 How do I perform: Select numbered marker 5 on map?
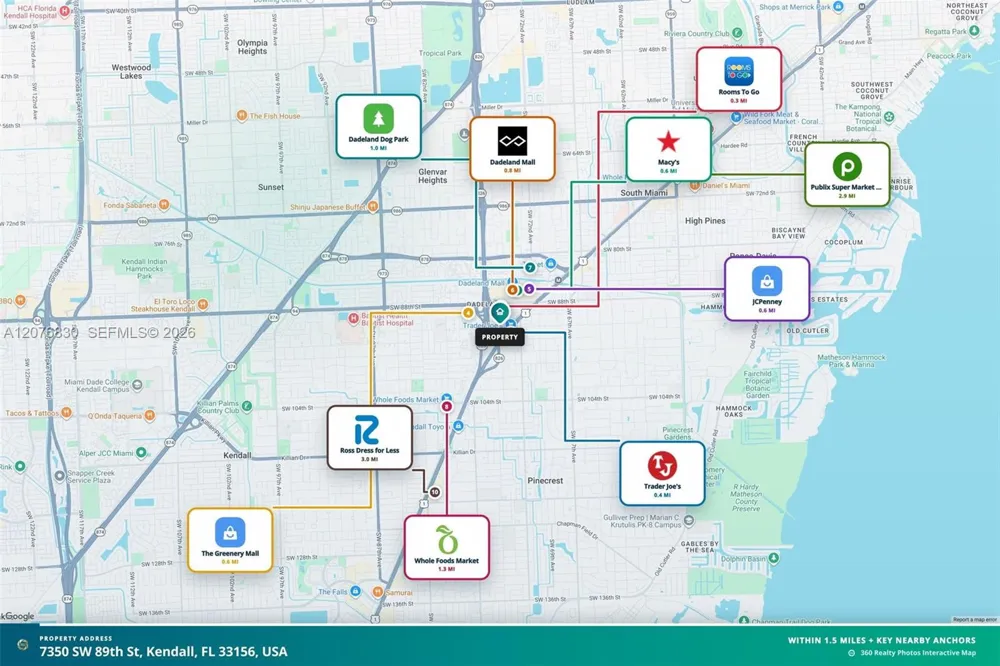(529, 289)
